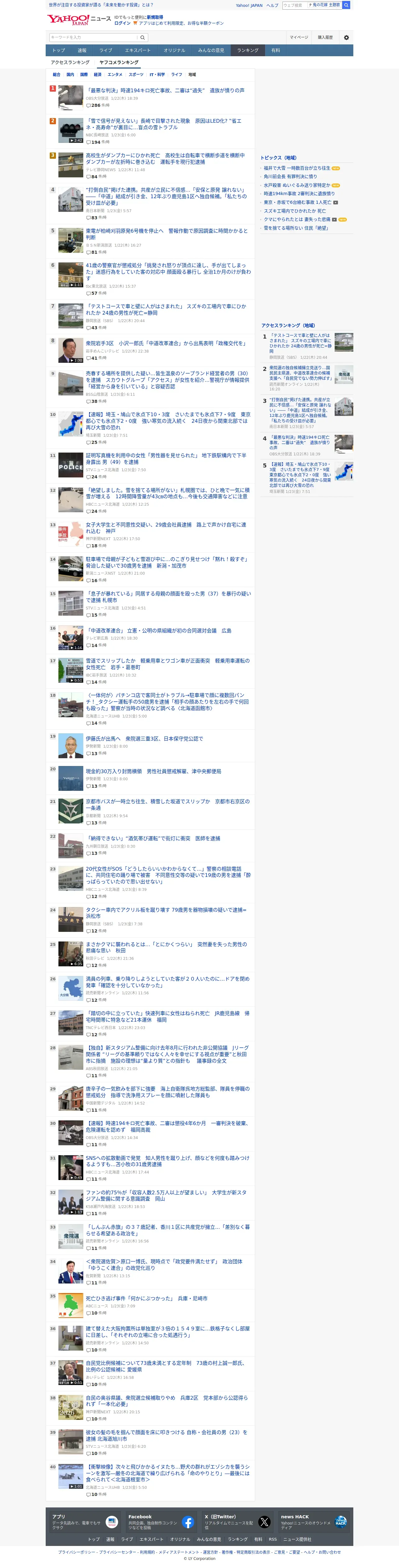Click weather map thumbnail of rank 10 article
Viewport: 399px width, 1568px height.
pos(71,424)
